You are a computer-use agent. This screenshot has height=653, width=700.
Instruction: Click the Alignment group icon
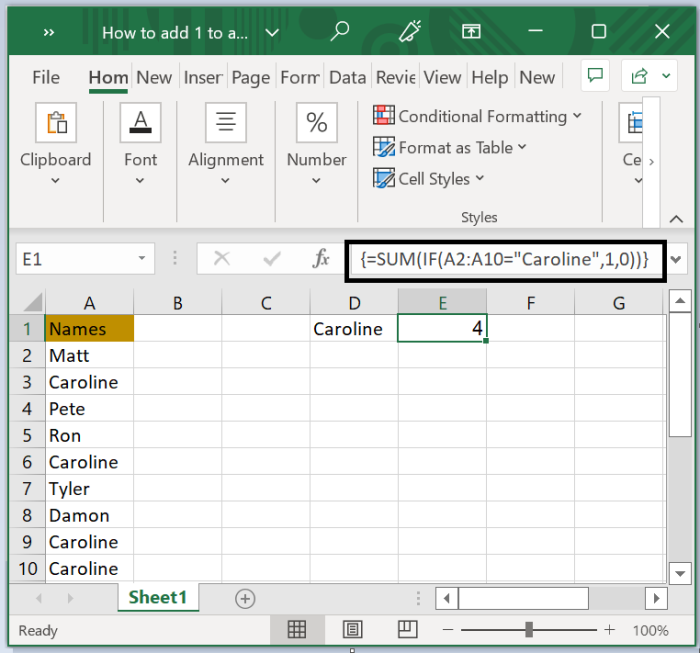coord(226,123)
